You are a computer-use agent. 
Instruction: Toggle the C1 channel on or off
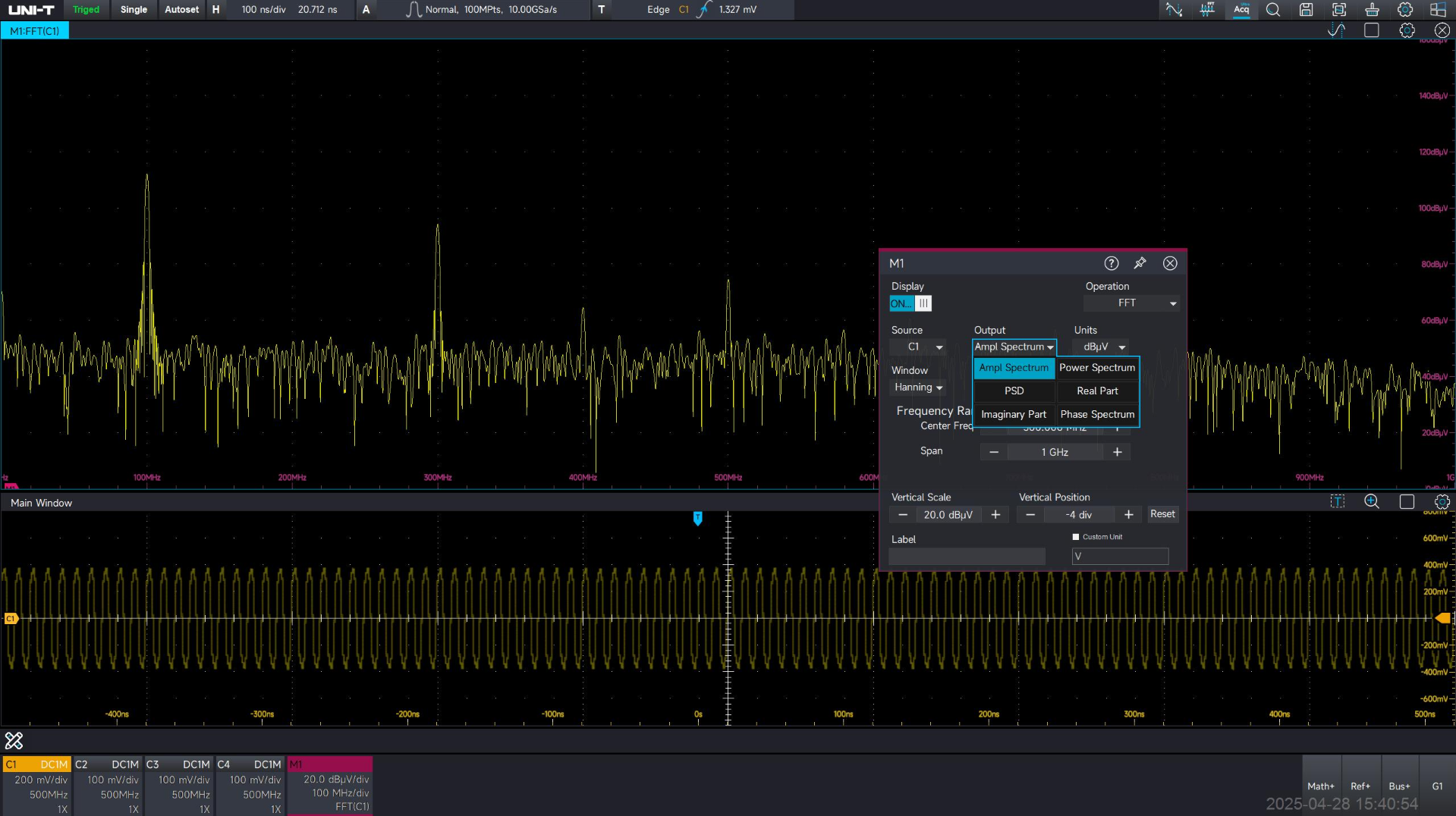[x=36, y=764]
